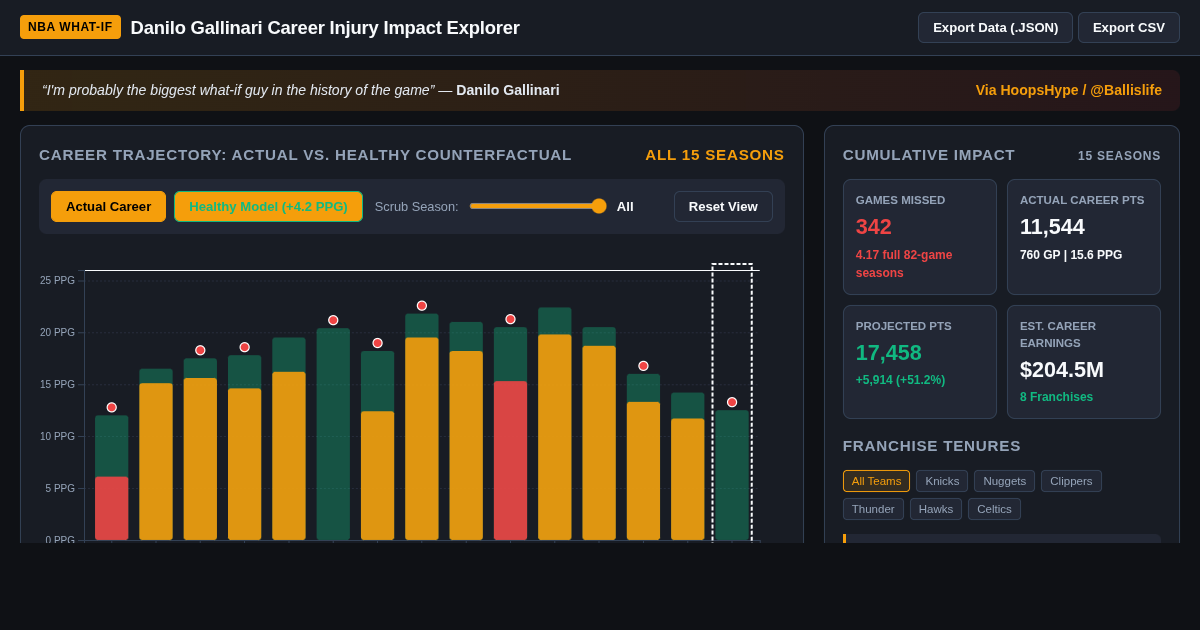Click the red dot above the dashed-outlined bar
The height and width of the screenshot is (630, 1200).
(x=732, y=402)
